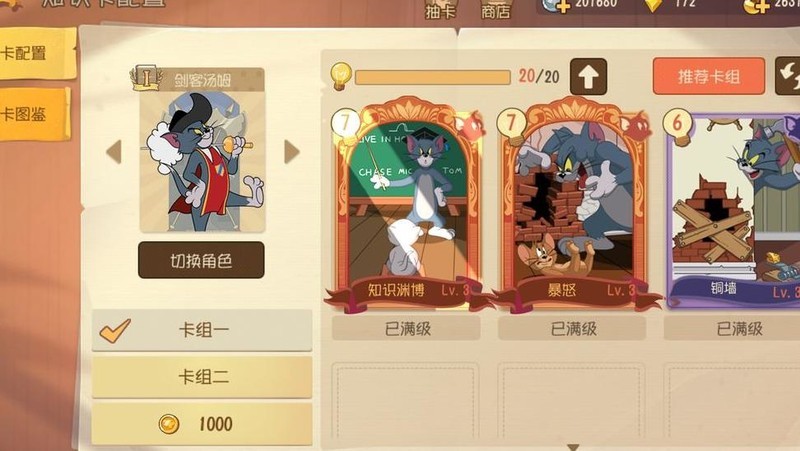Viewport: 800px width, 451px height.
Task: Click the gold coin icon beside 1000
Action: click(x=169, y=424)
